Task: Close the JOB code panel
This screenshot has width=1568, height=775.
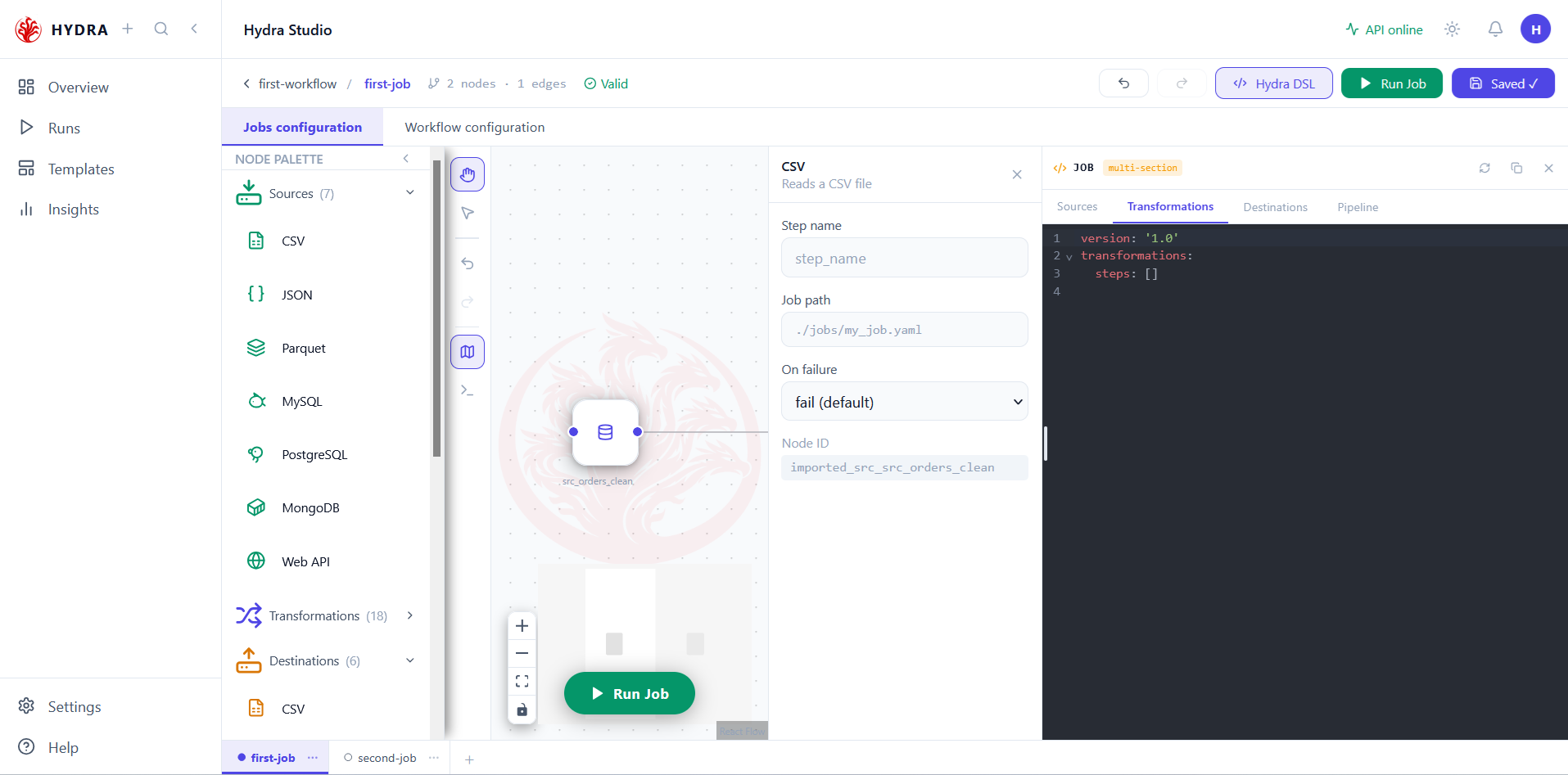Action: click(x=1548, y=168)
